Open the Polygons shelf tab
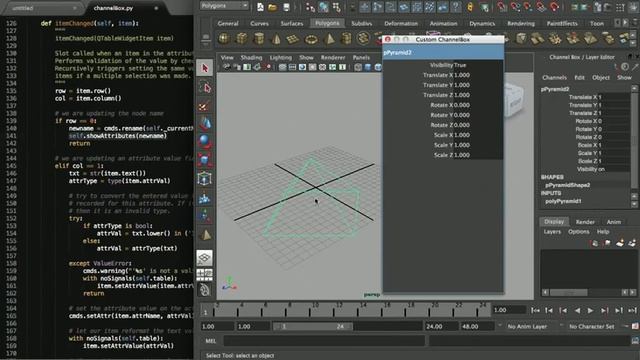The height and width of the screenshot is (360, 640). tap(327, 23)
